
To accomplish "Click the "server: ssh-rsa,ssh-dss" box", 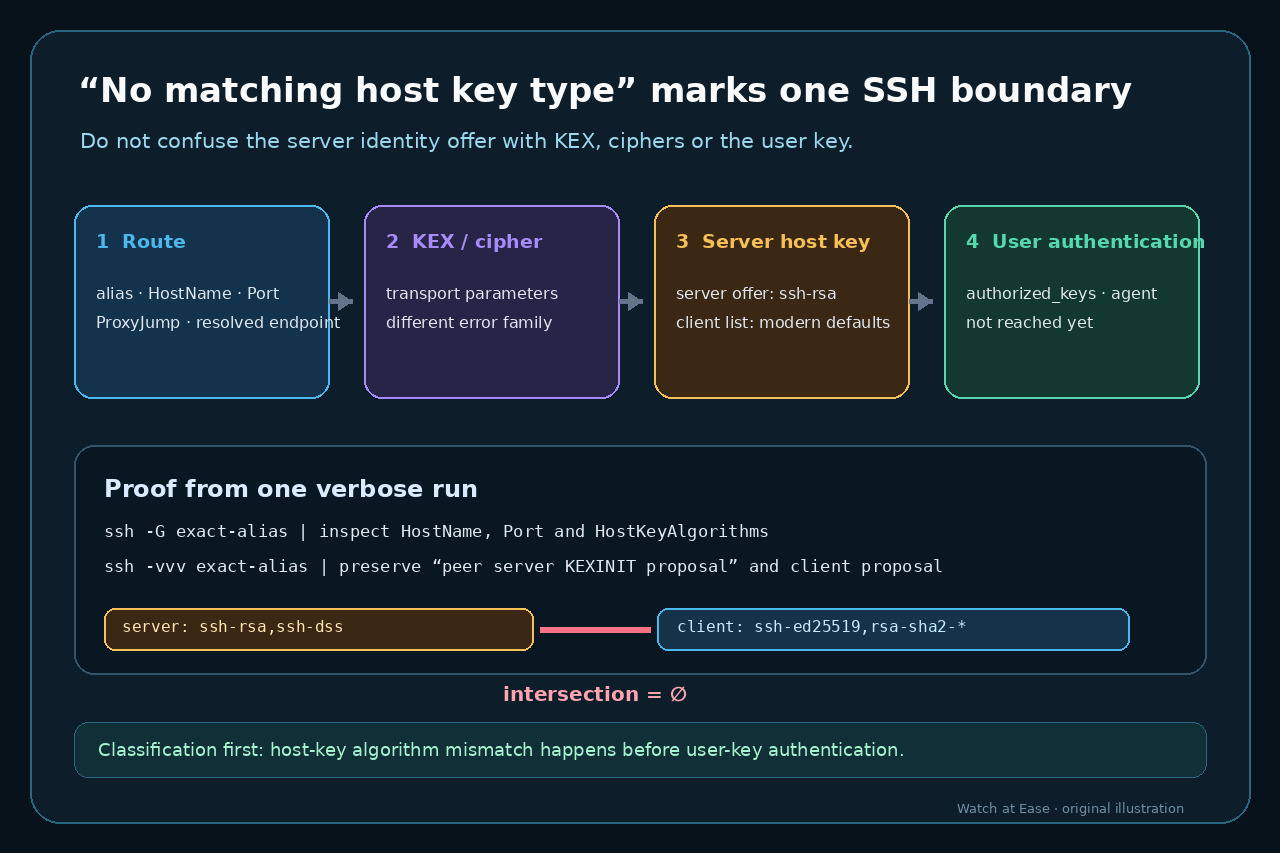I will pos(319,629).
